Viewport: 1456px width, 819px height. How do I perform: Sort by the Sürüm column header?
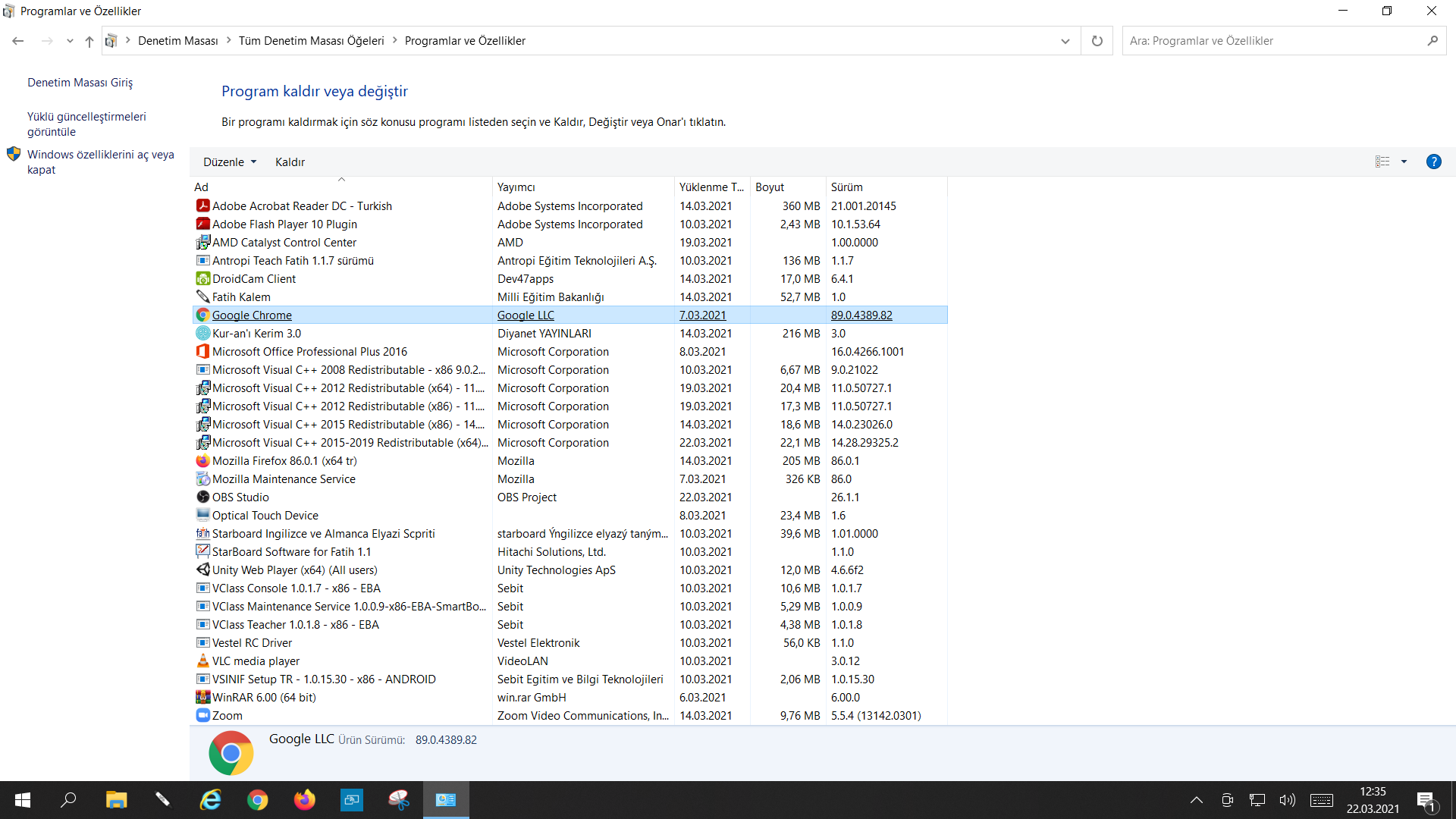point(886,187)
